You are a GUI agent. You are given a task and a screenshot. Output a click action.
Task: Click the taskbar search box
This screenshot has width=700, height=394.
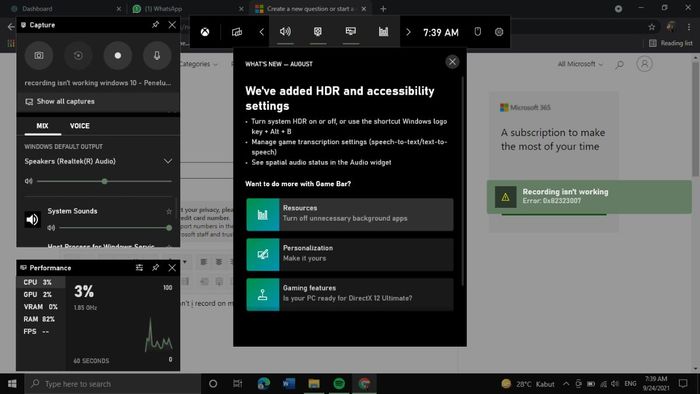[x=112, y=384]
